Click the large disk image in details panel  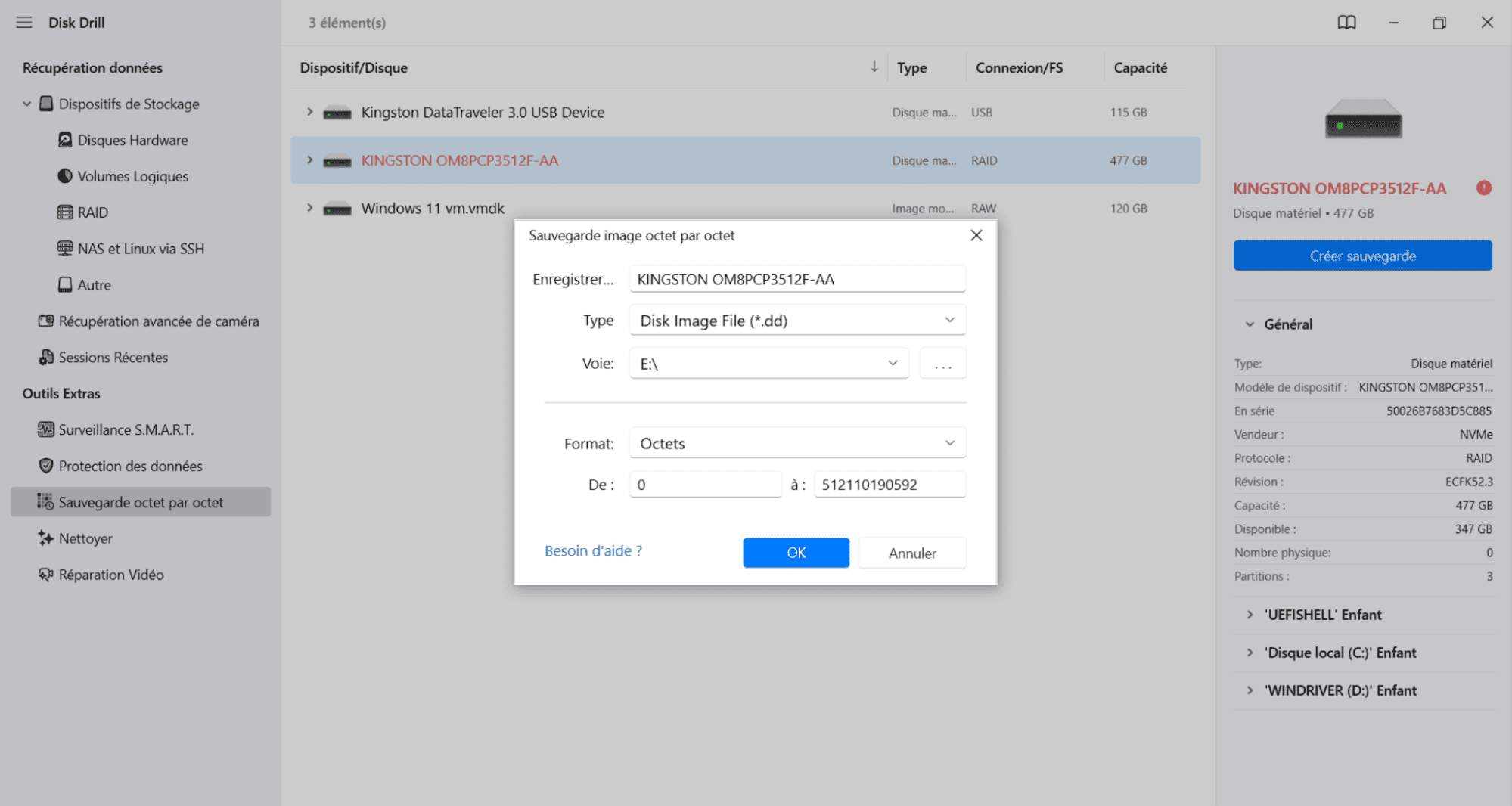[1363, 119]
